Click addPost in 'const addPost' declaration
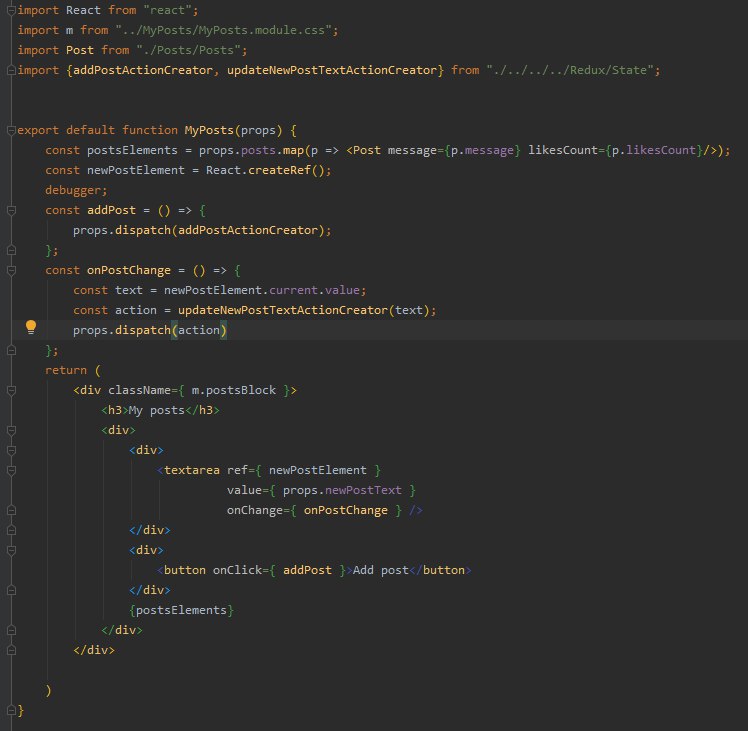The height and width of the screenshot is (731, 748). coord(111,210)
